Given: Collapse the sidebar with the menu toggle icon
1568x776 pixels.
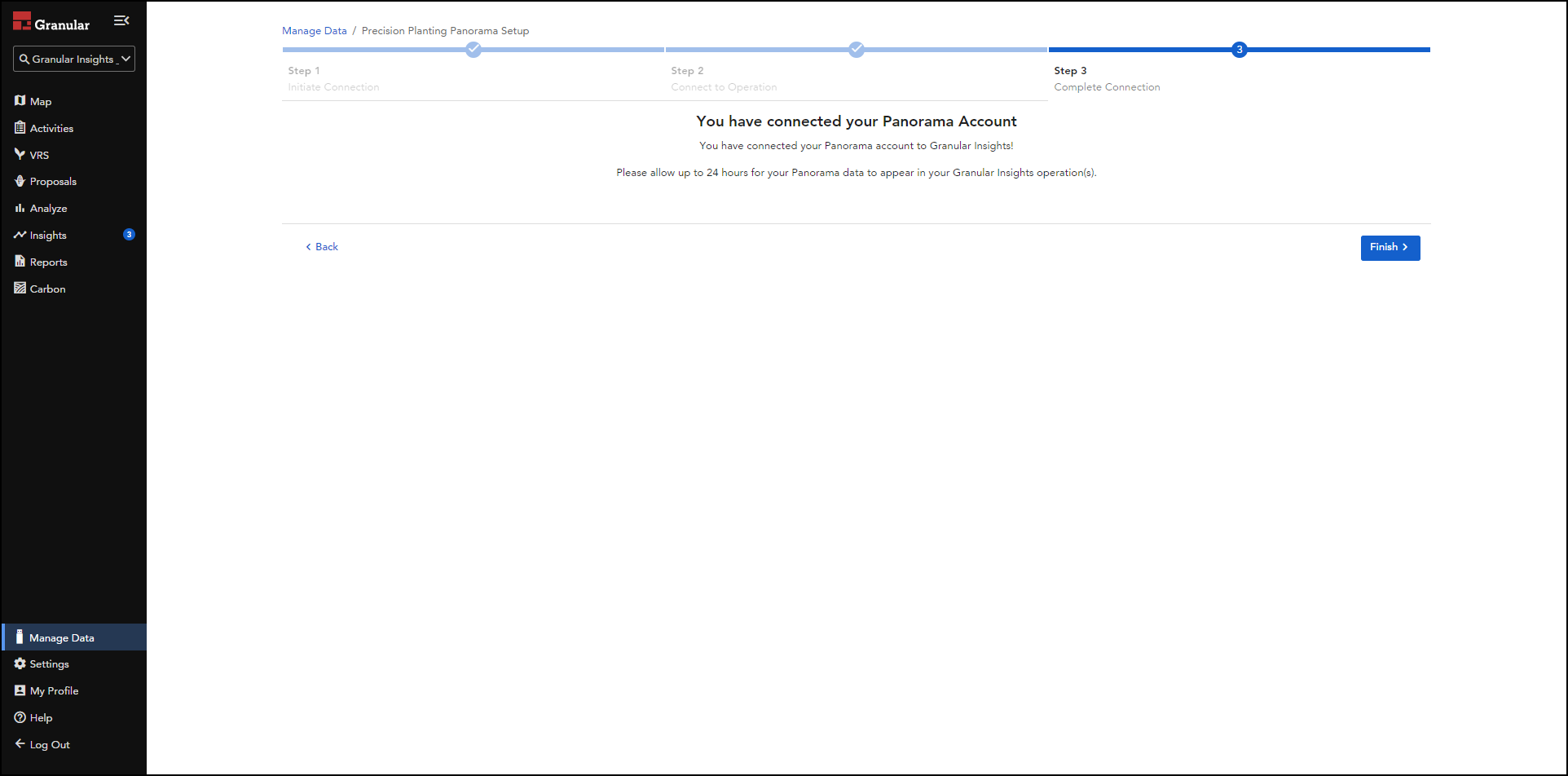Looking at the screenshot, I should (x=121, y=20).
